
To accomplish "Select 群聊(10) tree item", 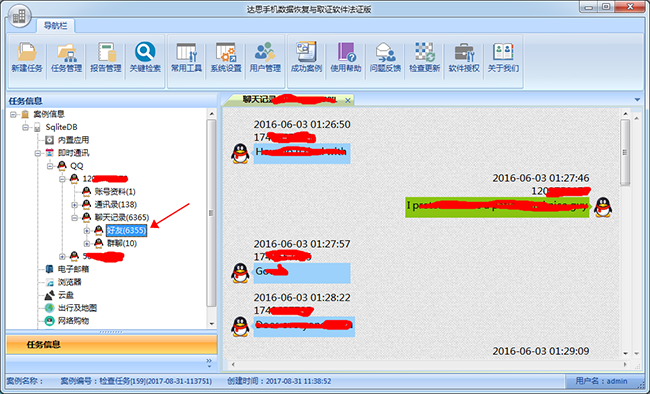I will (121, 243).
